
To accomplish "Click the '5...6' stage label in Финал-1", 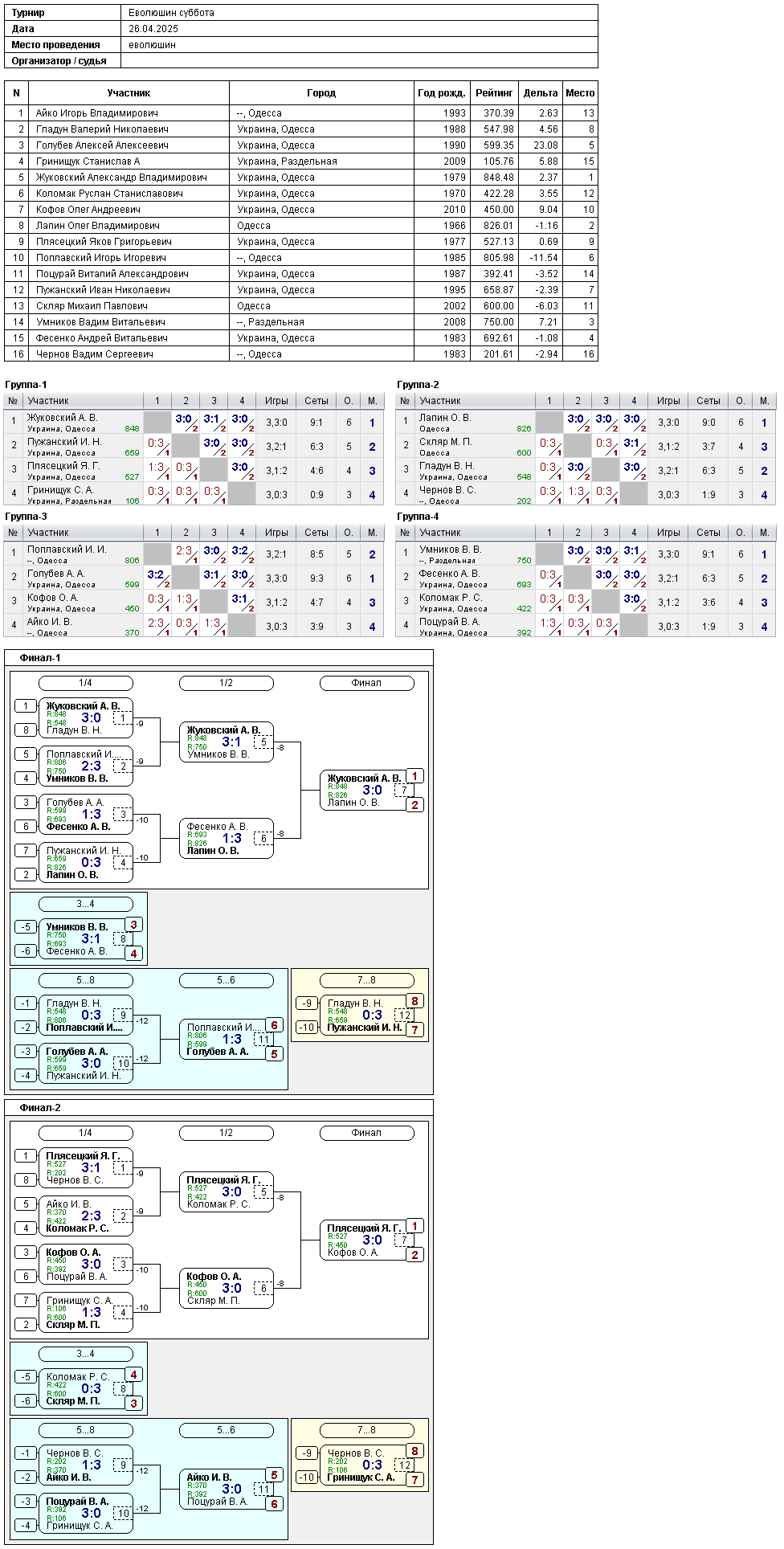I will [226, 980].
